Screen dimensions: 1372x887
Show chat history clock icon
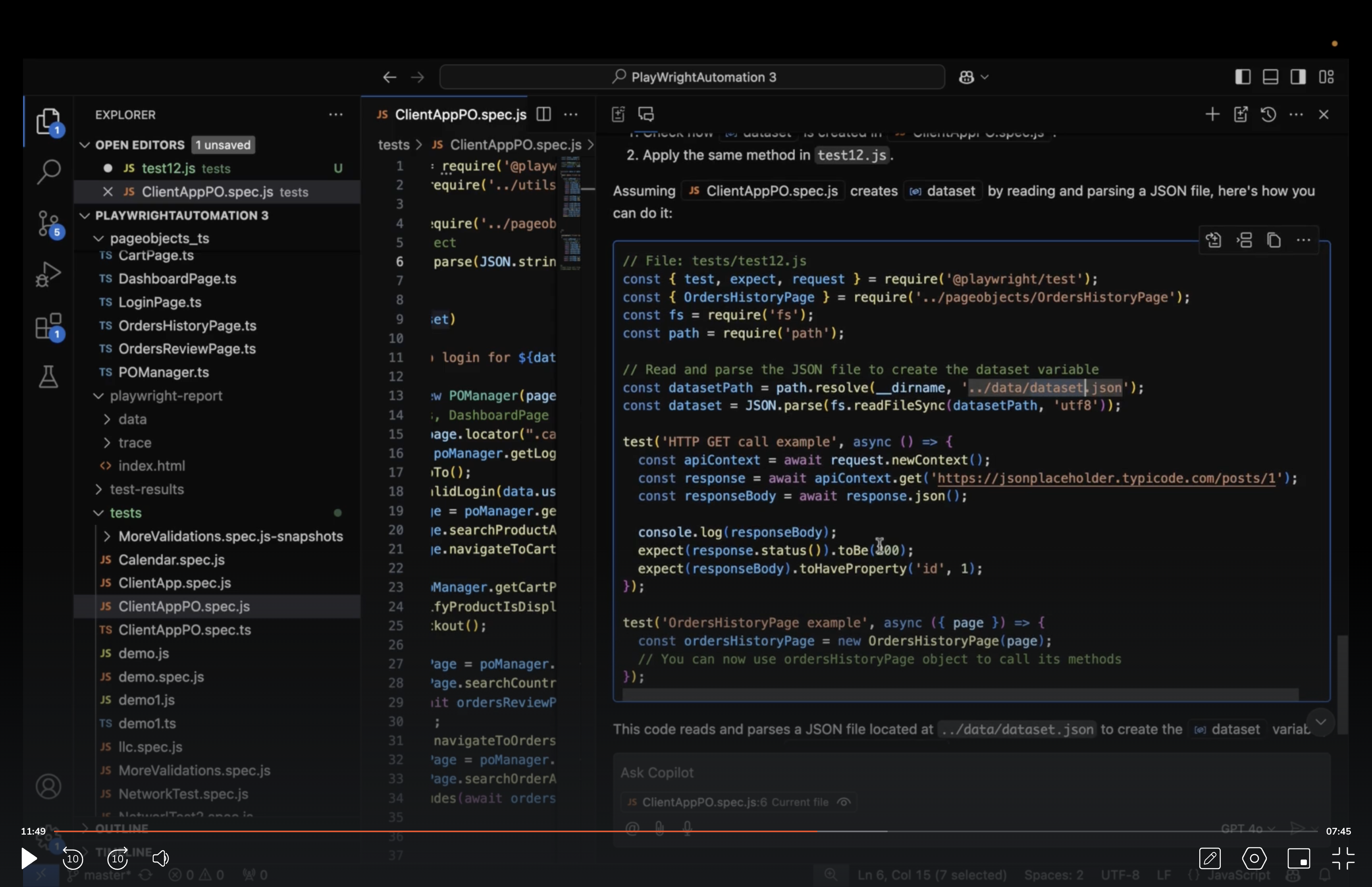pos(1268,115)
